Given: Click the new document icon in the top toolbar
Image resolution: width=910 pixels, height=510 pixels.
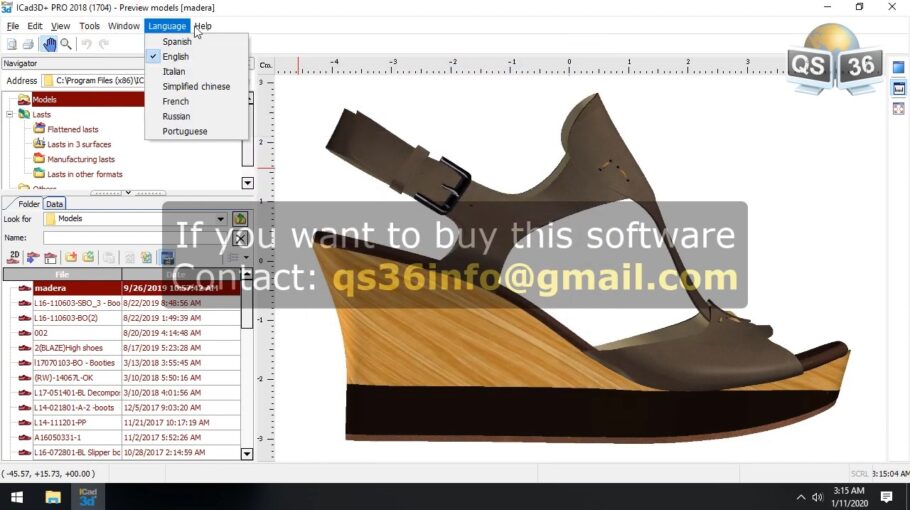Looking at the screenshot, I should (x=12, y=44).
